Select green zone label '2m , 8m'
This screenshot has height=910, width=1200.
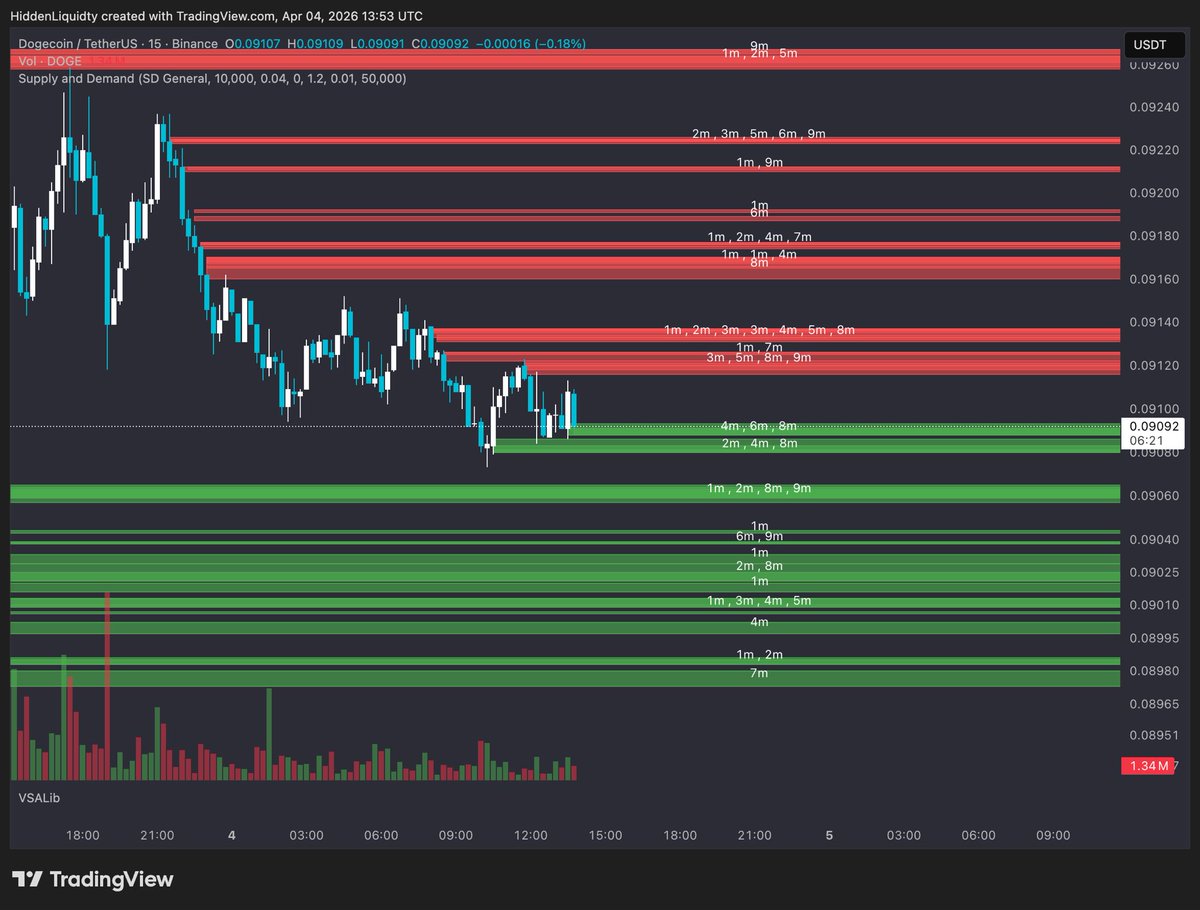[x=759, y=566]
